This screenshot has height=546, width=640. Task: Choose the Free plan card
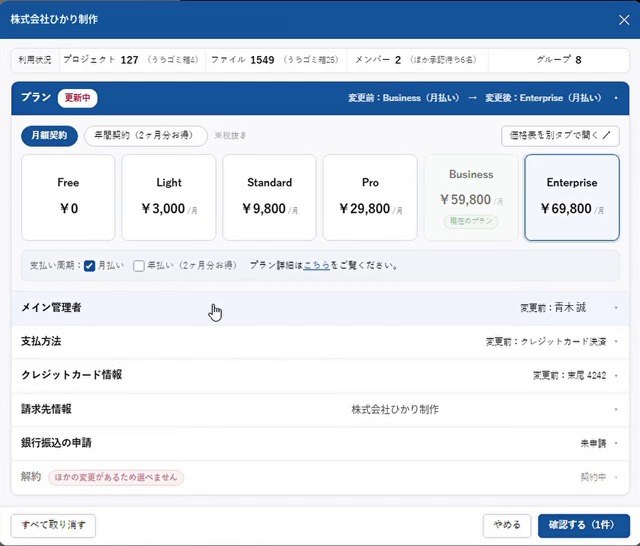tap(68, 198)
